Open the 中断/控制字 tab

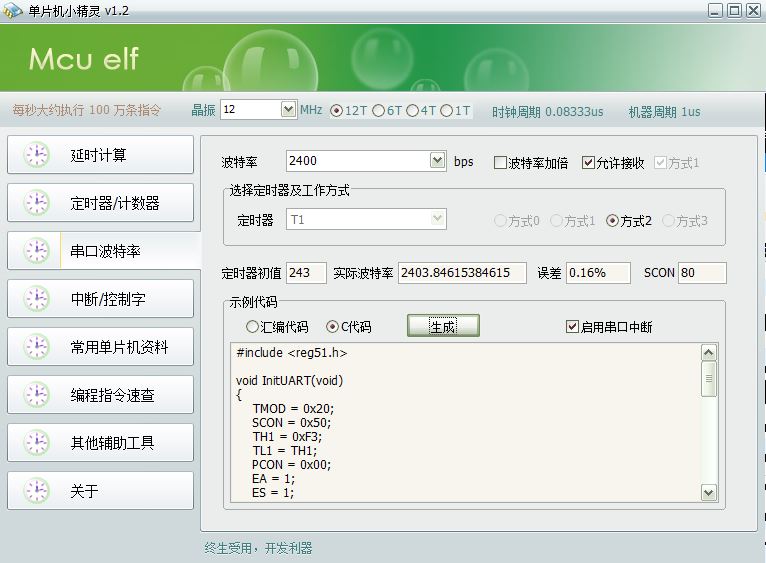[100, 299]
